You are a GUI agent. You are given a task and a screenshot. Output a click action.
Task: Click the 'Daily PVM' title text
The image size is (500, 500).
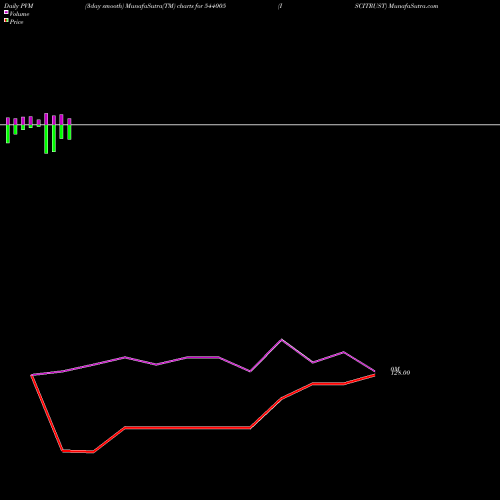click(19, 6)
